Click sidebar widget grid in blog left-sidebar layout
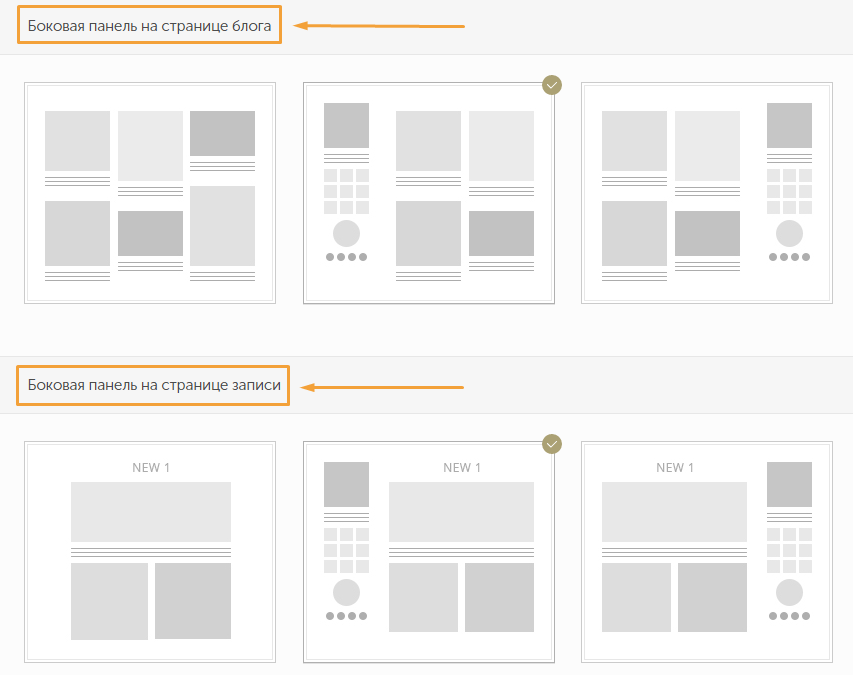The width and height of the screenshot is (853, 675). [347, 191]
